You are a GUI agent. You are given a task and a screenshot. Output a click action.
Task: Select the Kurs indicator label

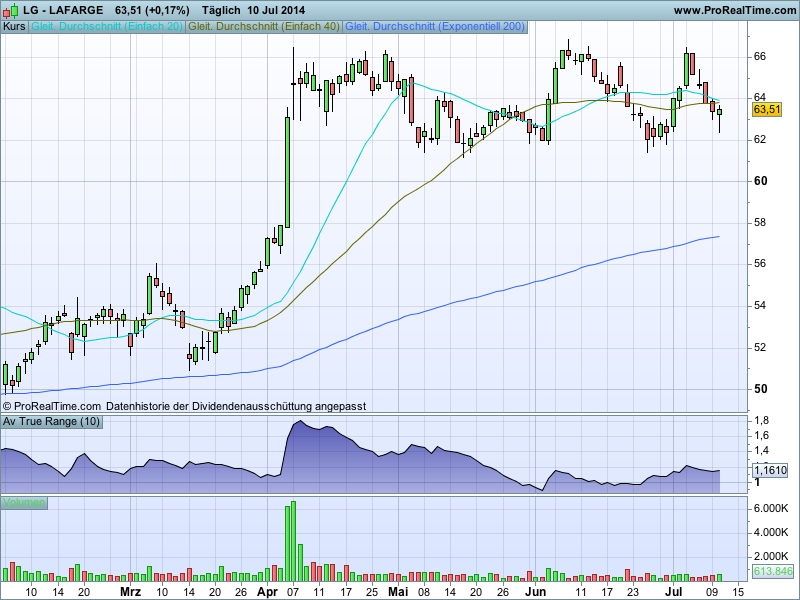click(x=15, y=25)
